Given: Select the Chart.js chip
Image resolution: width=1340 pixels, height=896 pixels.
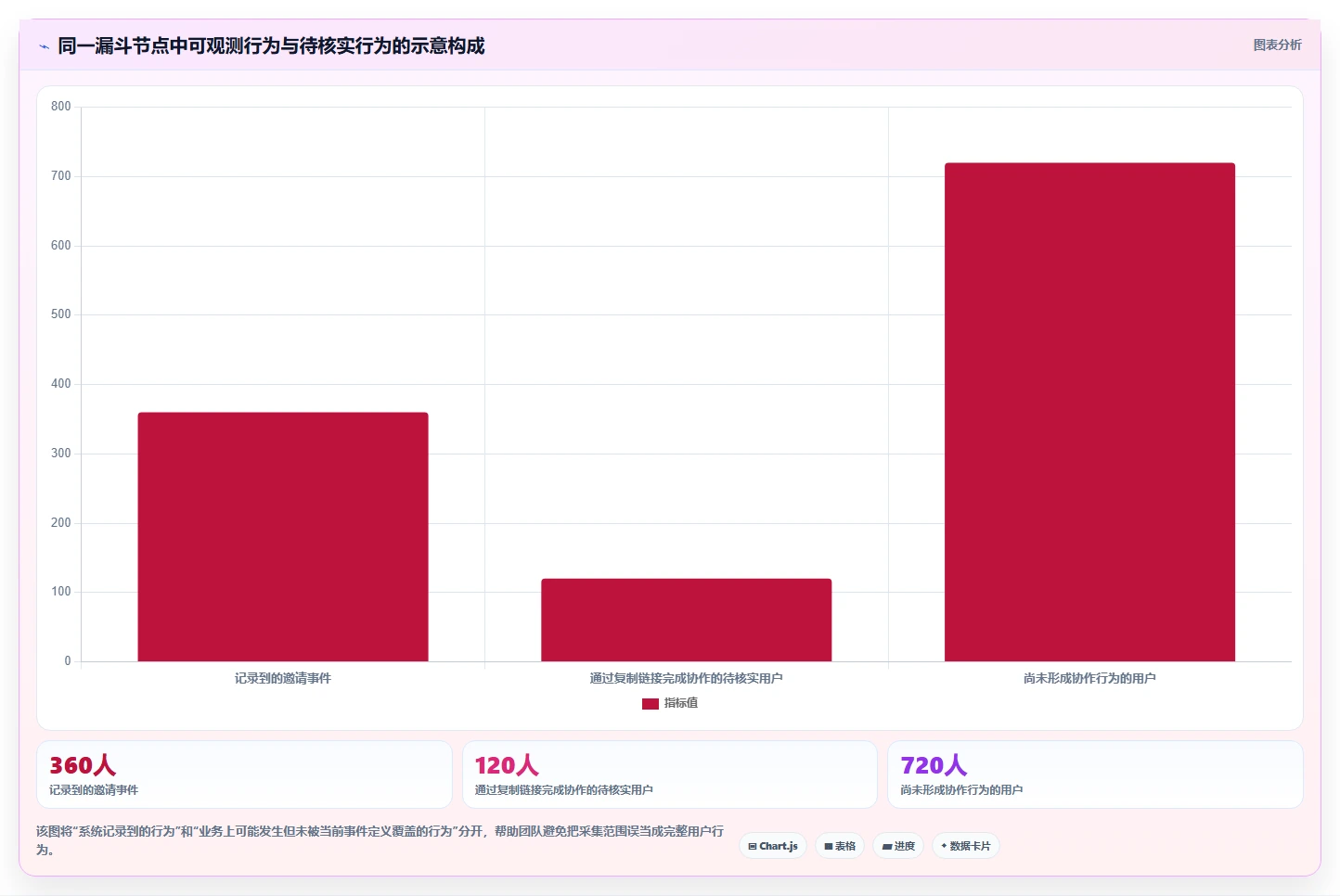Looking at the screenshot, I should [773, 846].
